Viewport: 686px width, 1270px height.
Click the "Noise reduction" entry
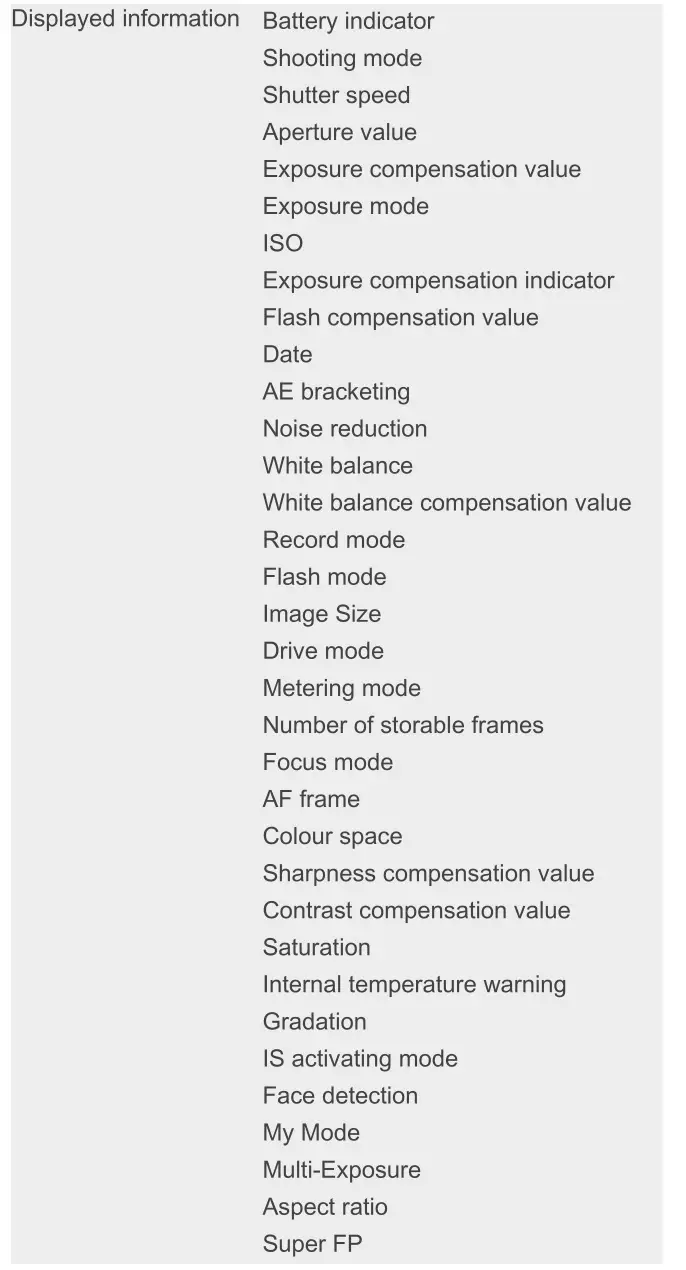[344, 428]
